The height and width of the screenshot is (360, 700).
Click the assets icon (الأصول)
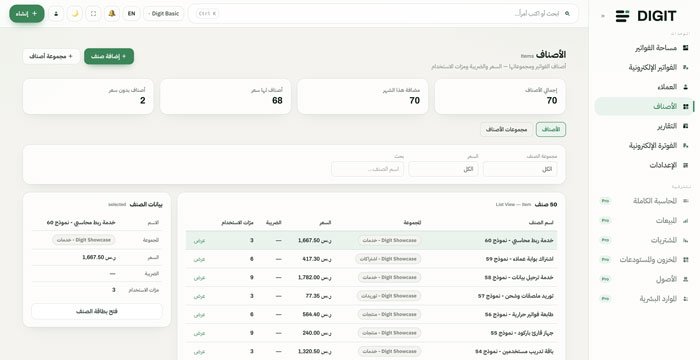(x=686, y=280)
